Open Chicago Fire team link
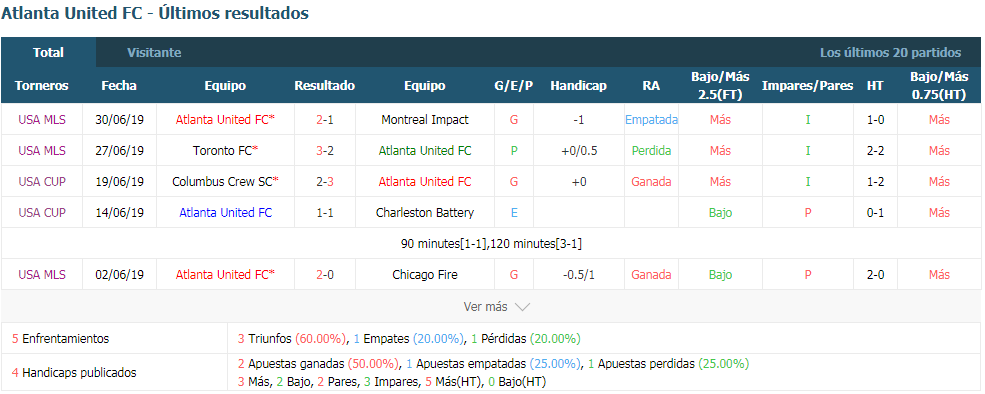Viewport: 985px width, 394px height. click(425, 275)
